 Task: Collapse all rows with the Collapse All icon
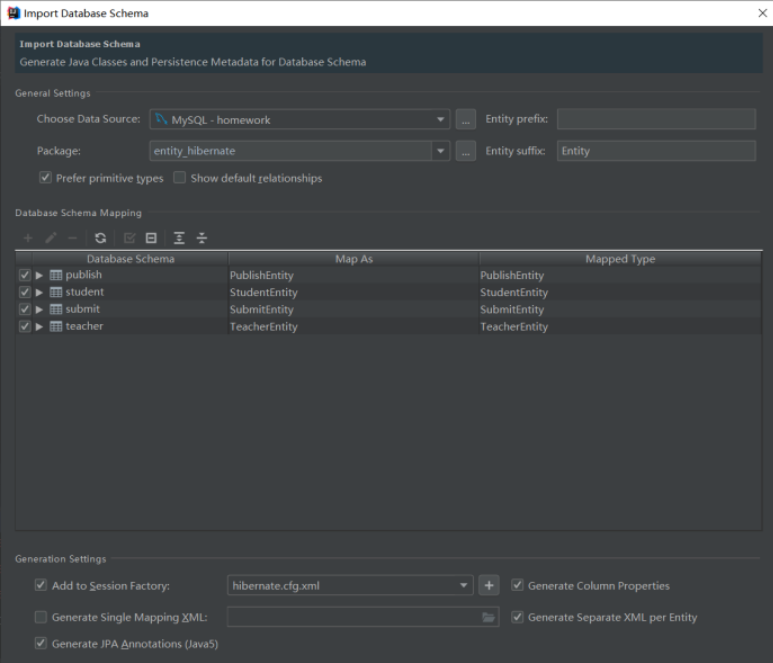202,238
